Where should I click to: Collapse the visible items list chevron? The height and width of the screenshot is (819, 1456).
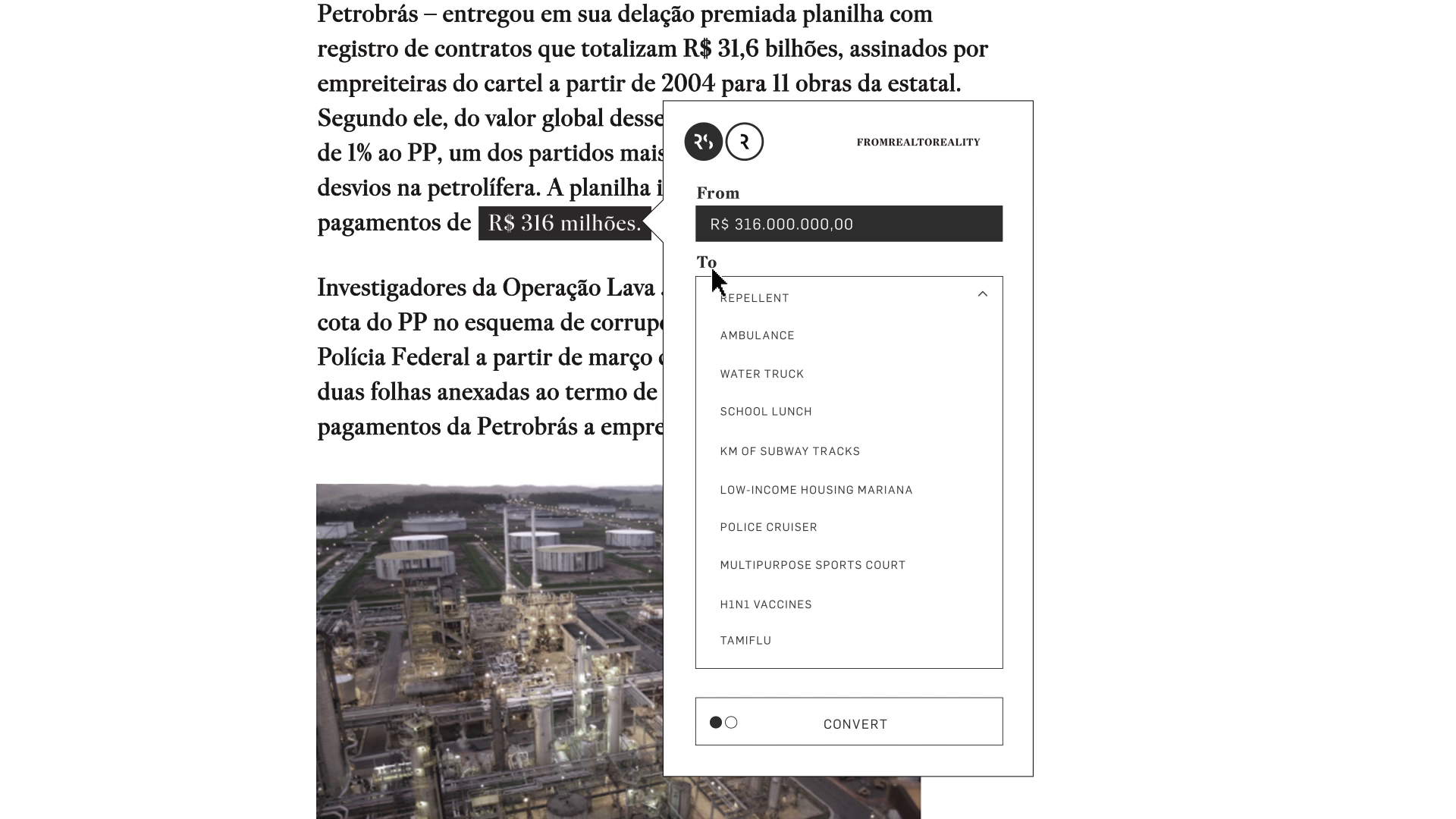pyautogui.click(x=981, y=293)
